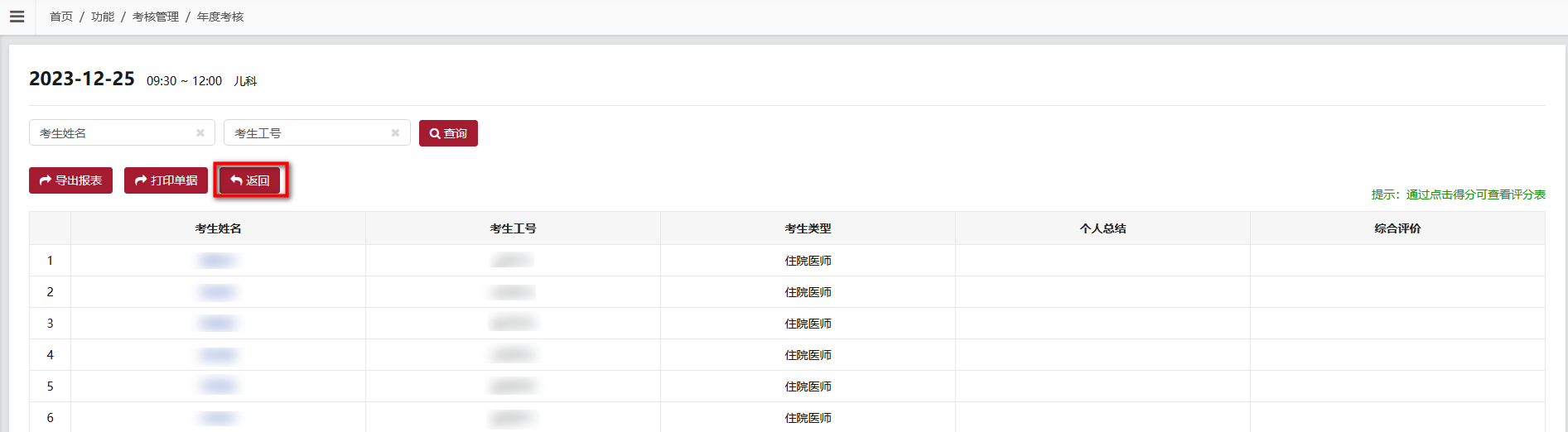
Task: Open the candidate name link in row 1
Action: [218, 261]
